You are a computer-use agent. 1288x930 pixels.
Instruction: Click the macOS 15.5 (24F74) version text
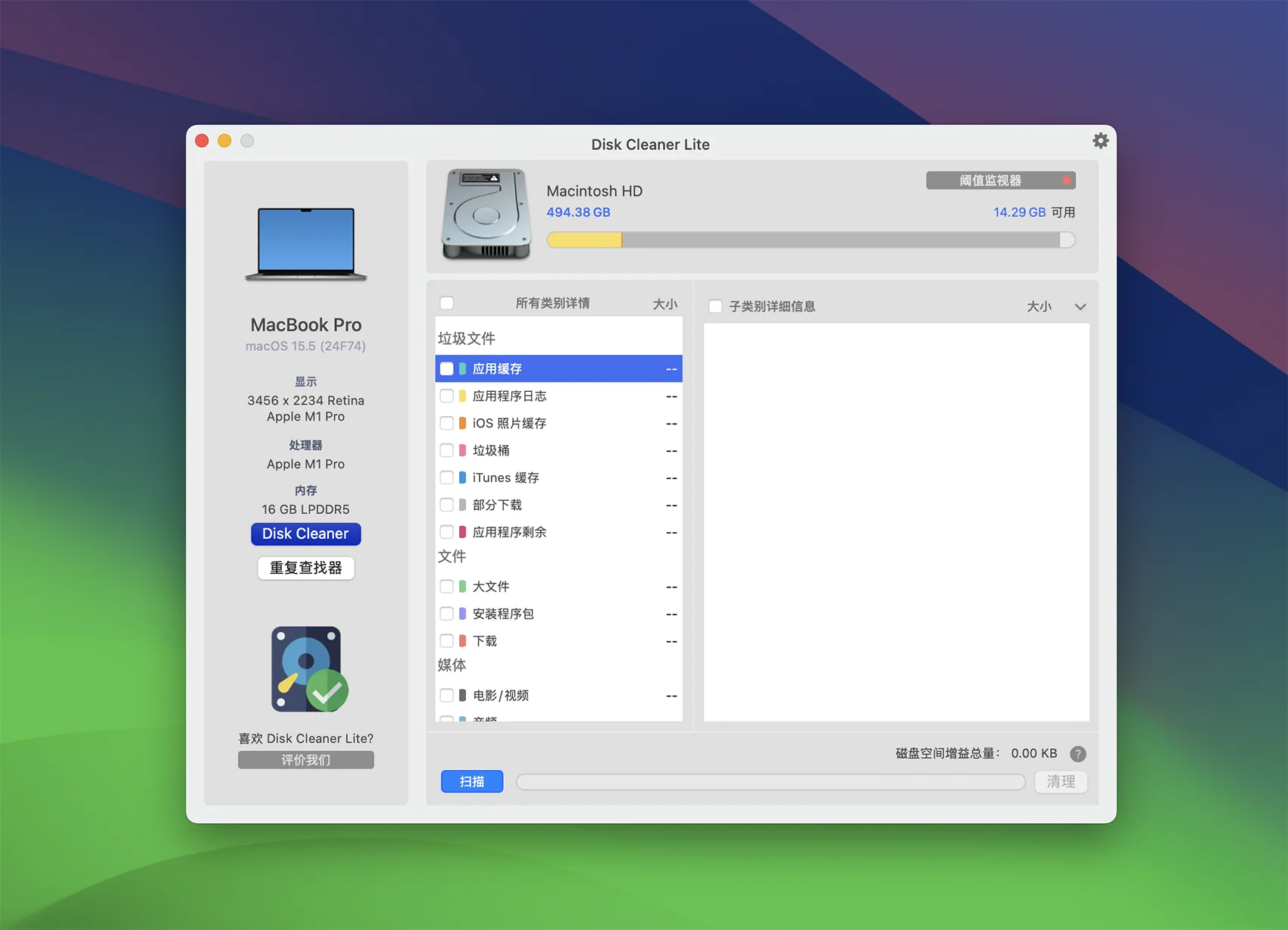pyautogui.click(x=305, y=346)
